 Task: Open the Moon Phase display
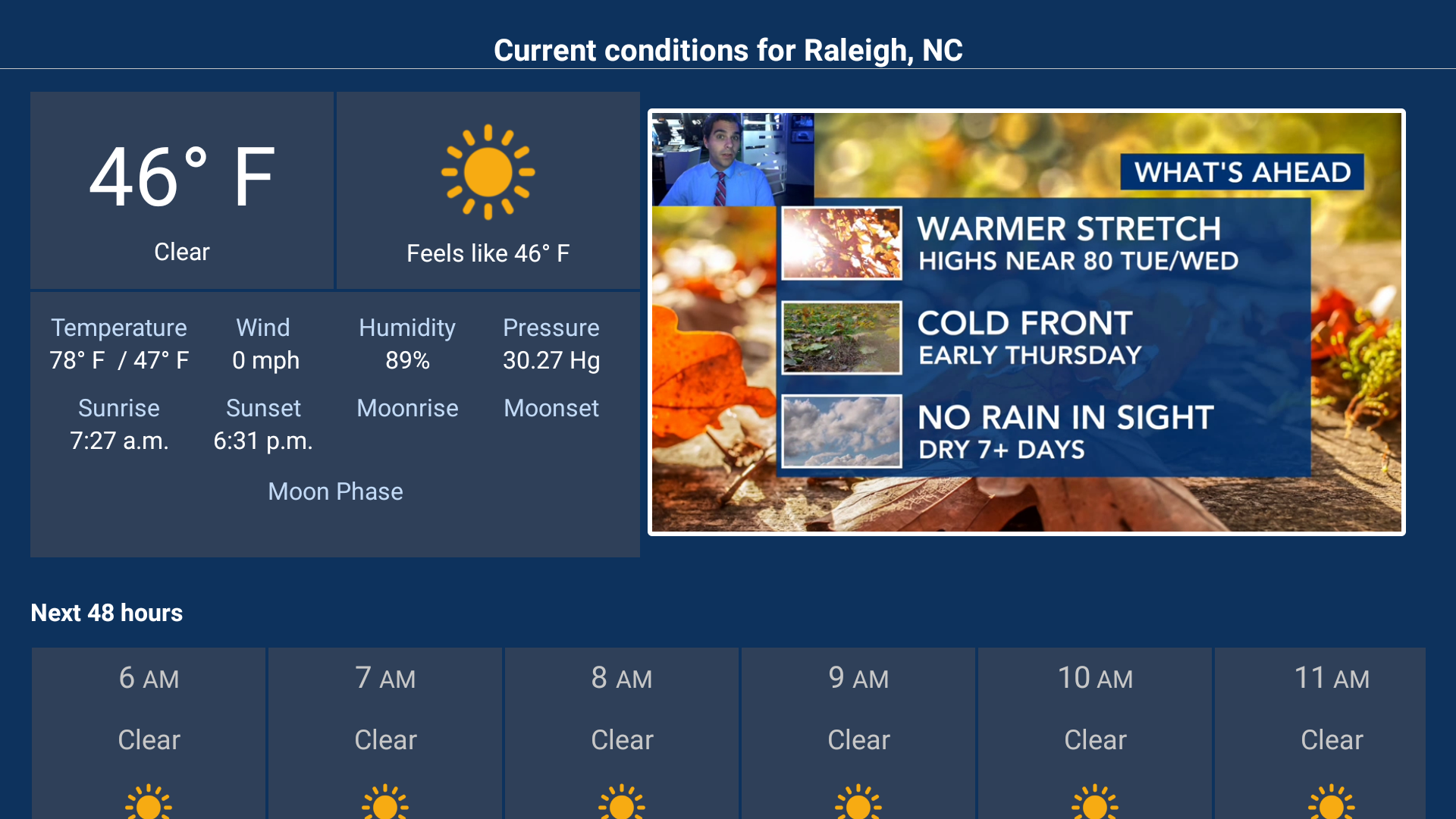click(335, 491)
